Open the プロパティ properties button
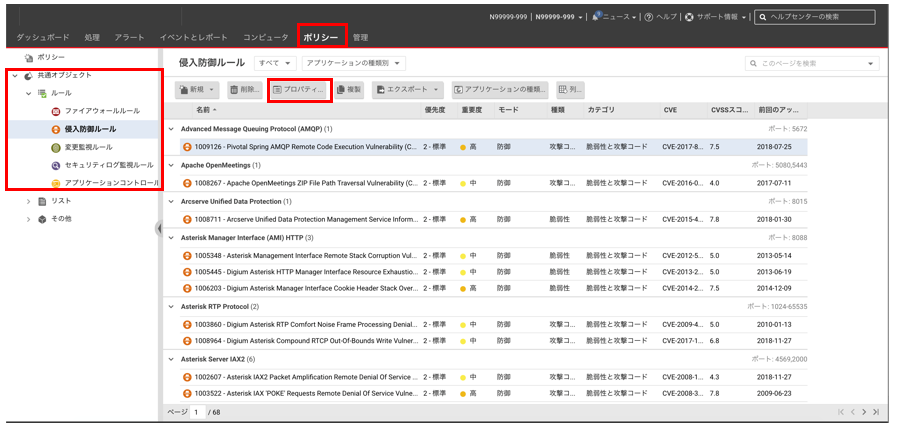 tap(300, 90)
